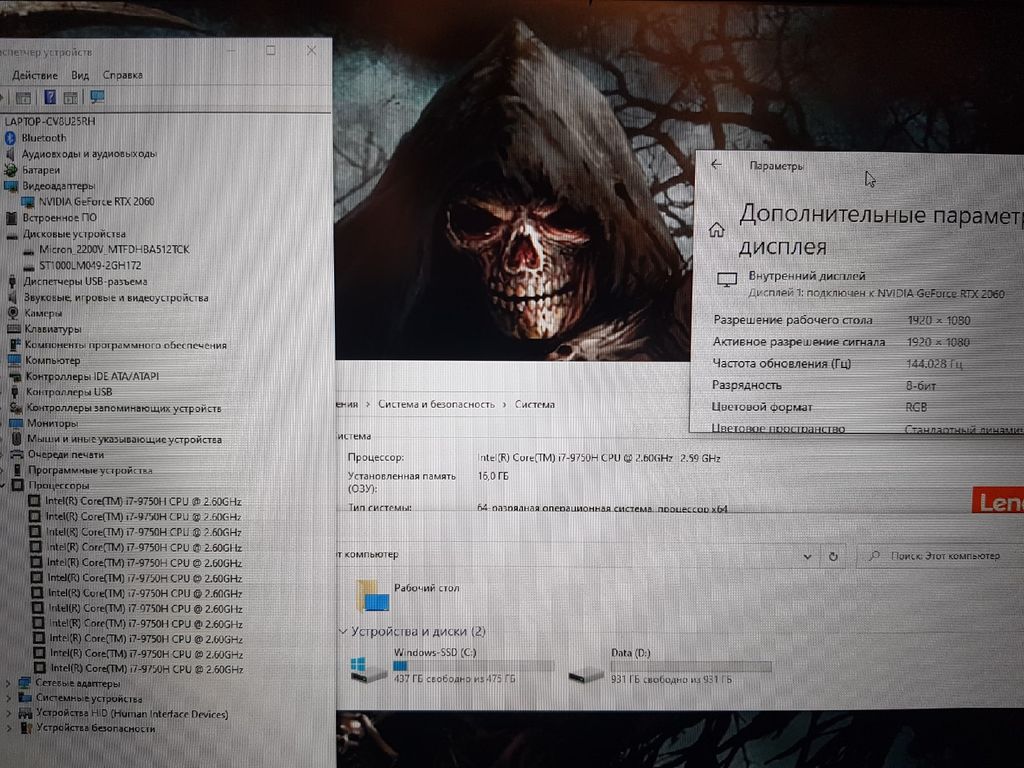This screenshot has width=1024, height=768.
Task: Click the network icon beside Сетевые адаптеры
Action: click(x=24, y=683)
